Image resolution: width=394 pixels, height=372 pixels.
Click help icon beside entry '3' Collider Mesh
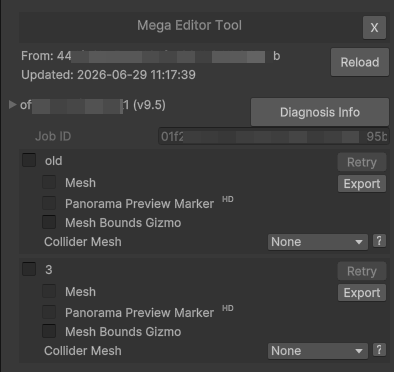point(379,350)
